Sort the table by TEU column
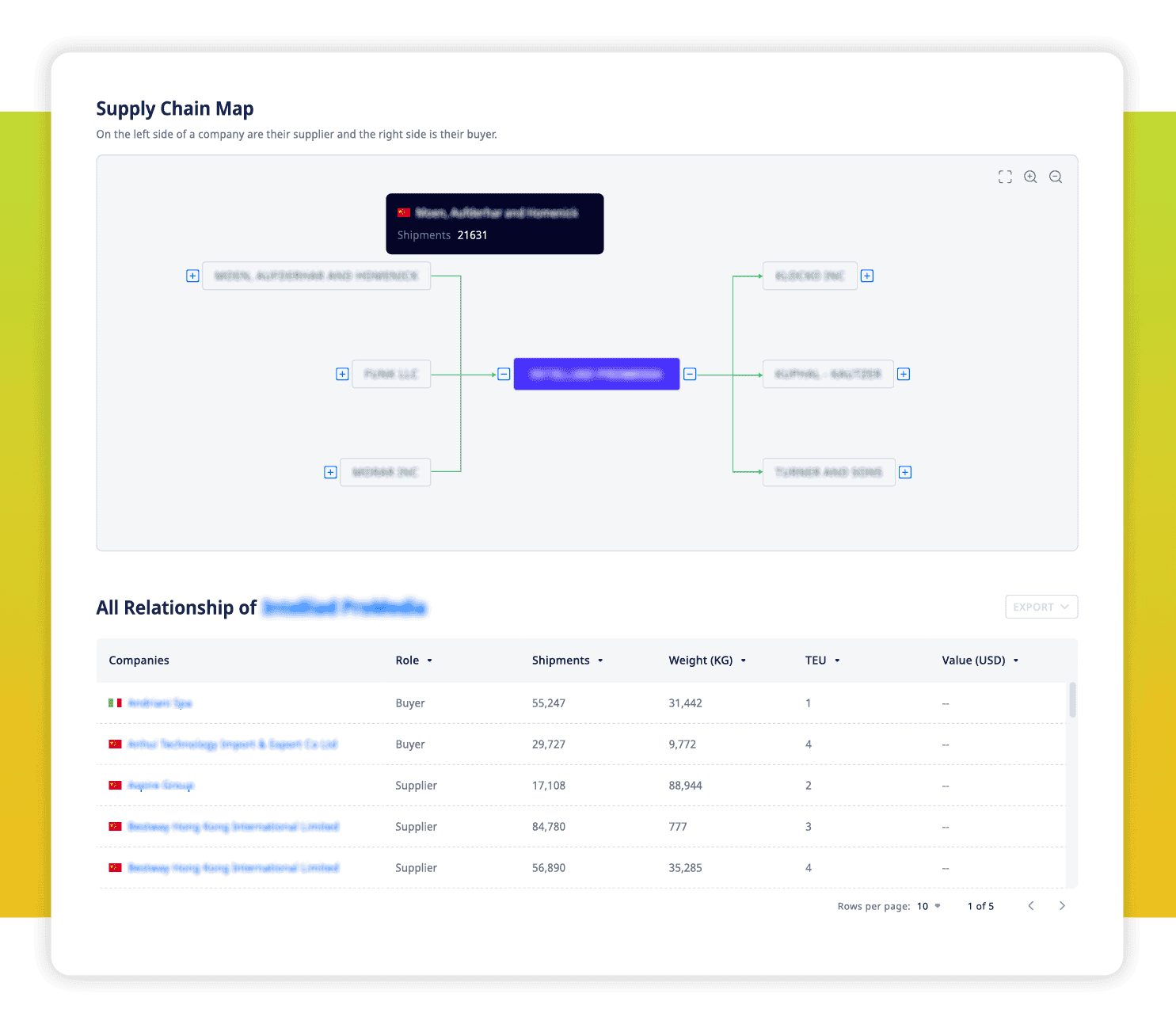The width and height of the screenshot is (1176, 1028). pos(822,661)
